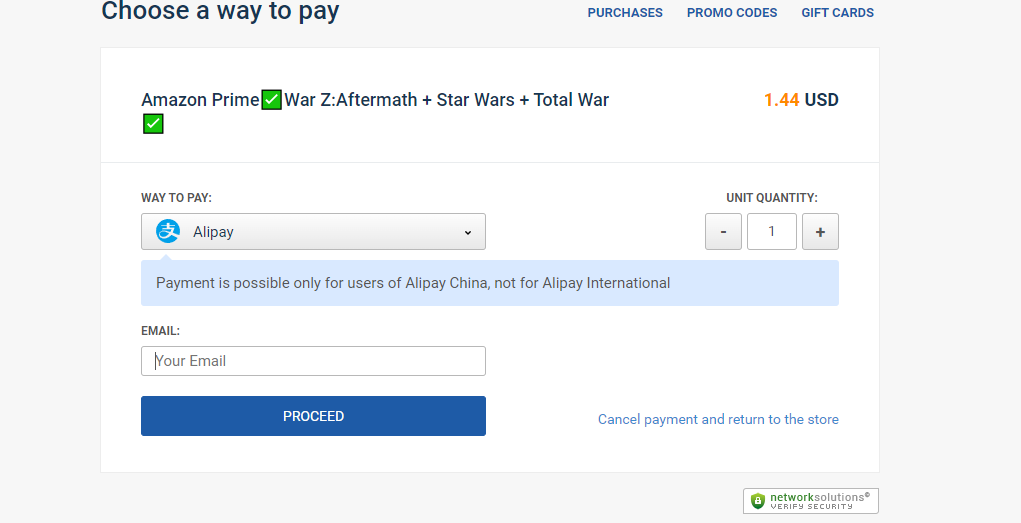This screenshot has width=1021, height=523.
Task: Click the Network Solutions padlock shield icon
Action: pos(757,501)
